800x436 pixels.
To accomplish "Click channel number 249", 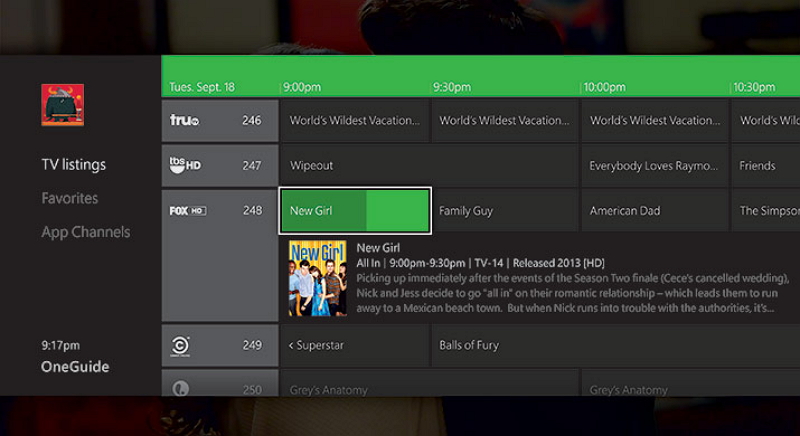I will 252,345.
